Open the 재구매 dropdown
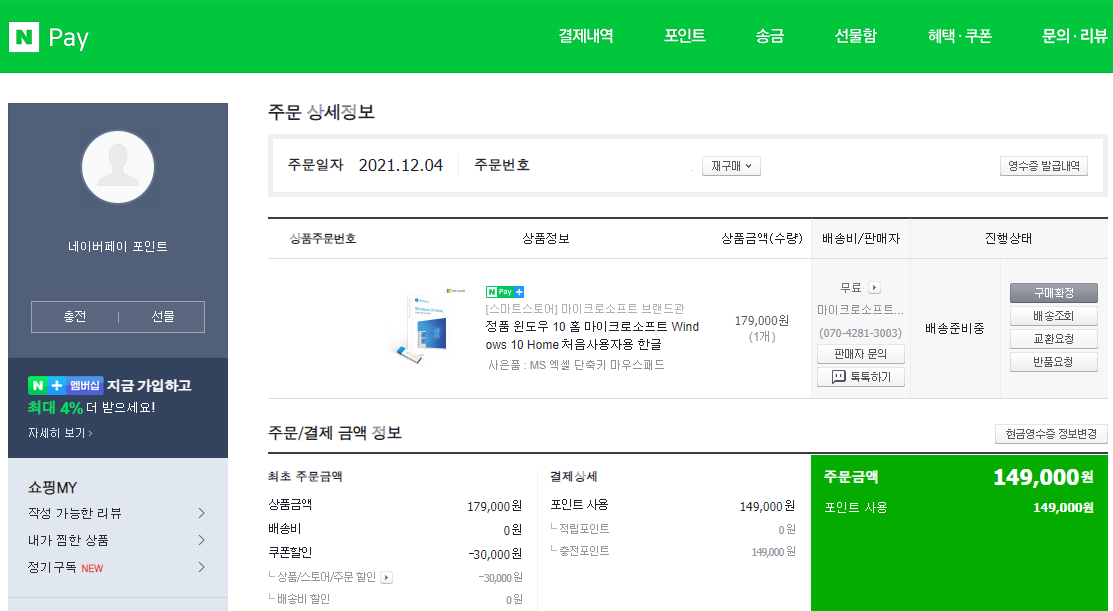 click(x=731, y=166)
